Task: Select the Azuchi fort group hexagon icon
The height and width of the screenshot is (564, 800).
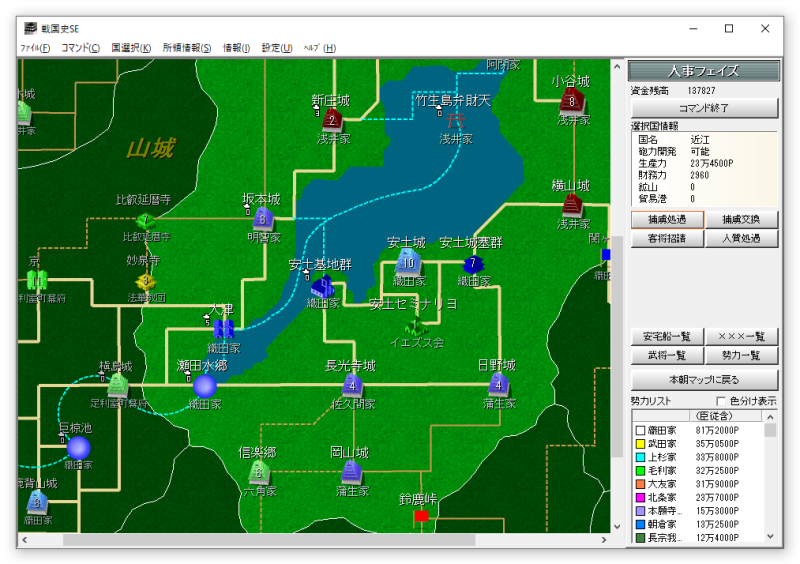Action: 473,264
